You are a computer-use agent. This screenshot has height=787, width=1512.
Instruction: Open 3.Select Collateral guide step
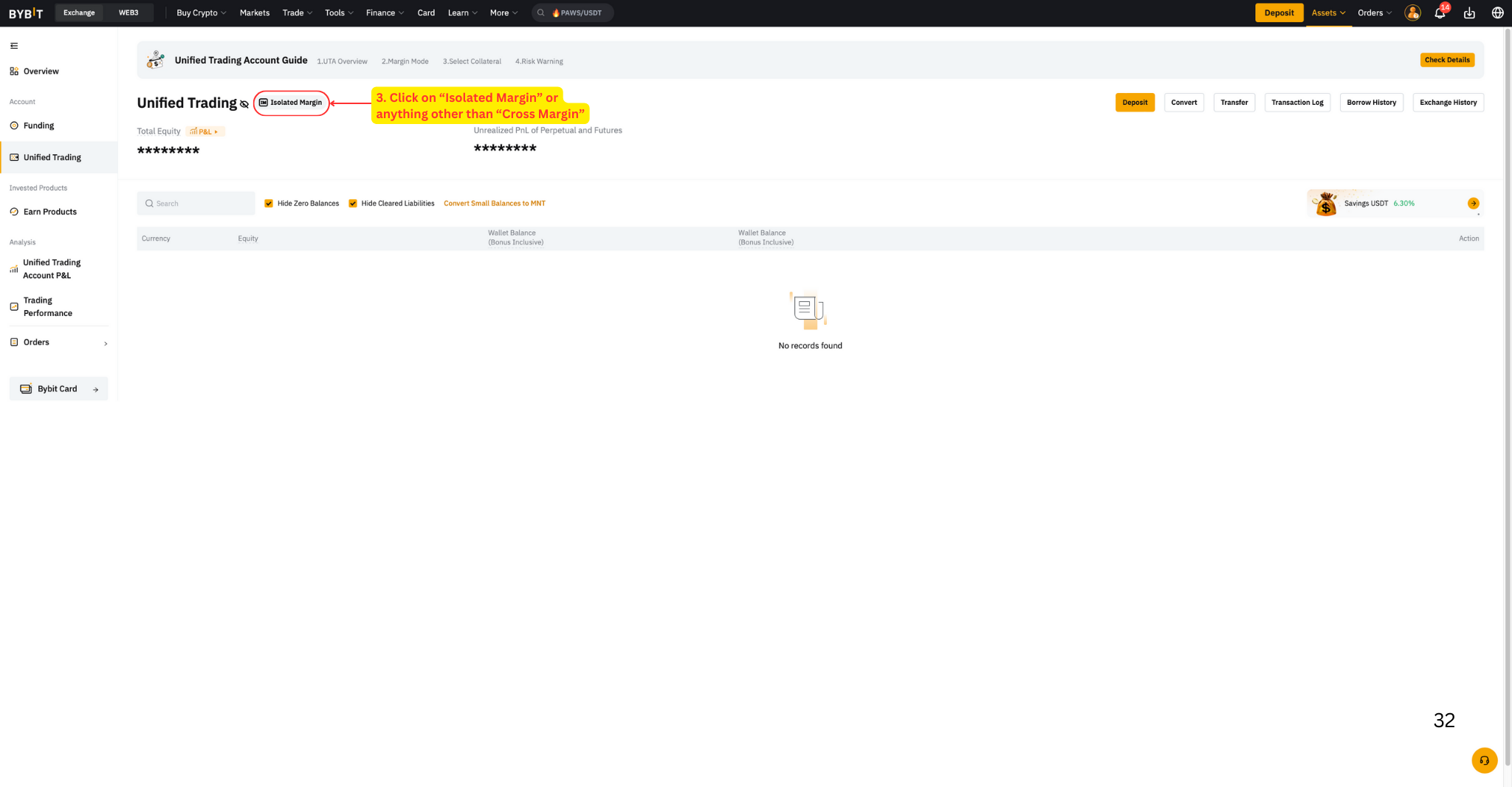click(472, 61)
